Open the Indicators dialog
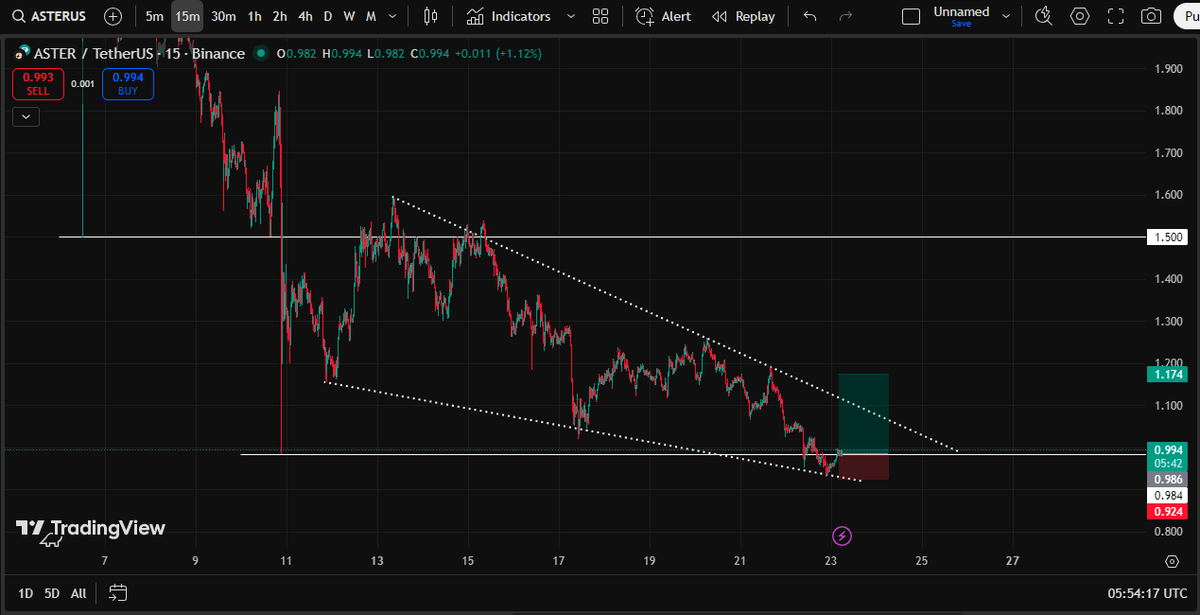The height and width of the screenshot is (615, 1200). pos(508,17)
